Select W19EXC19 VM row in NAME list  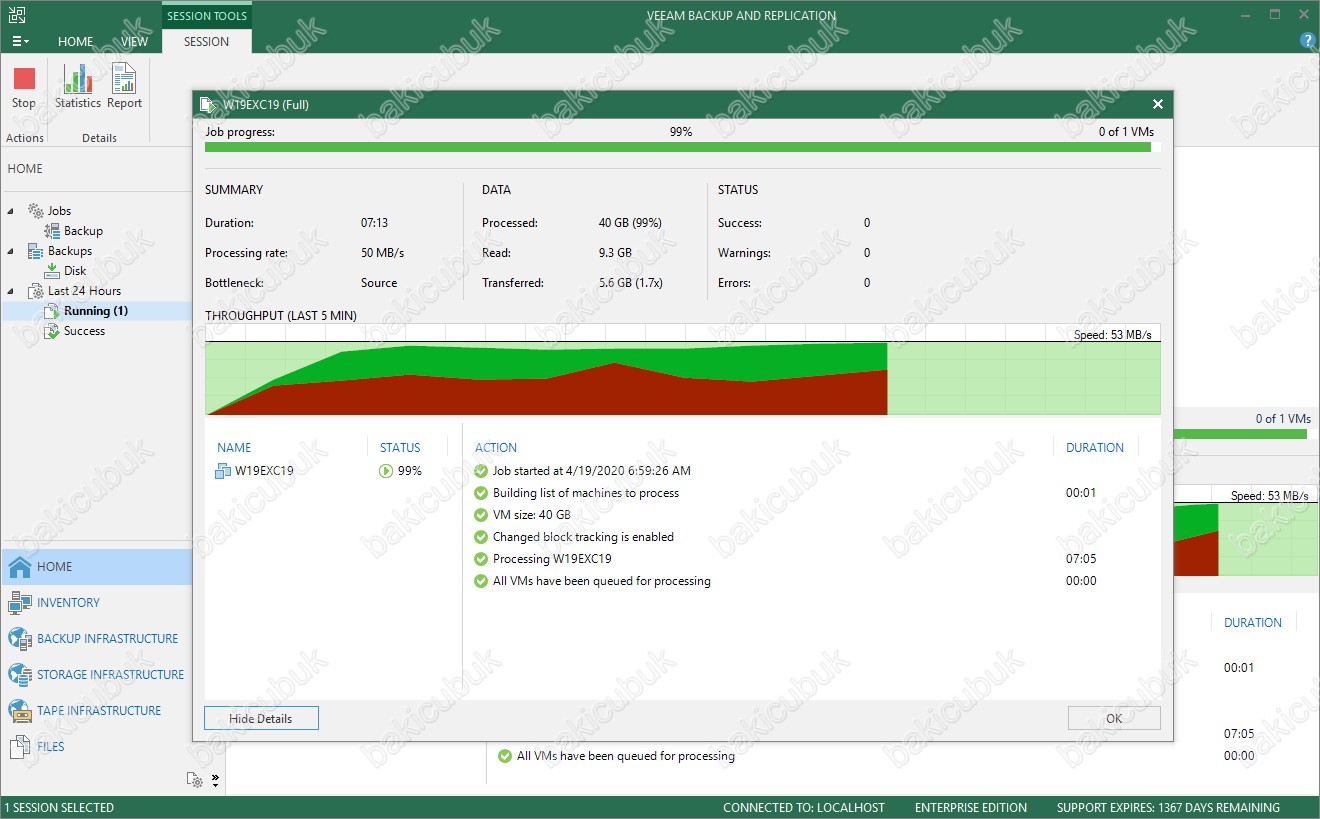pyautogui.click(x=333, y=471)
